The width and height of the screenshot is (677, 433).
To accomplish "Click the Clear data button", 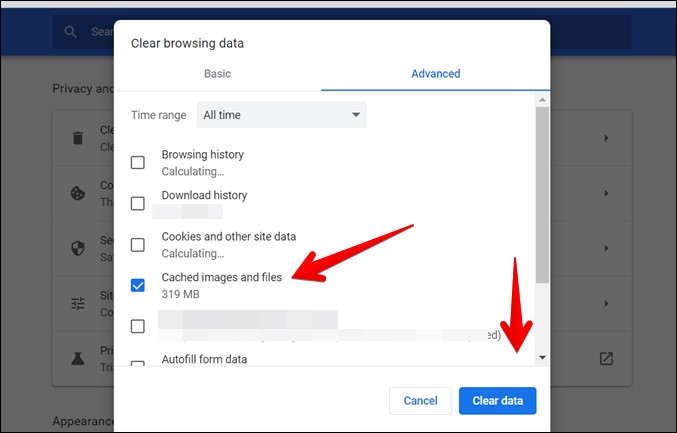I will click(497, 401).
